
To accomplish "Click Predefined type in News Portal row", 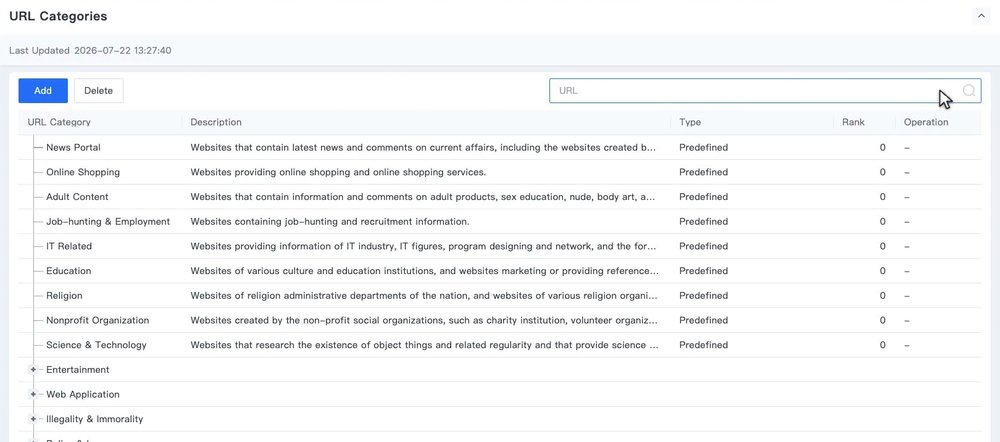I will [x=703, y=147].
